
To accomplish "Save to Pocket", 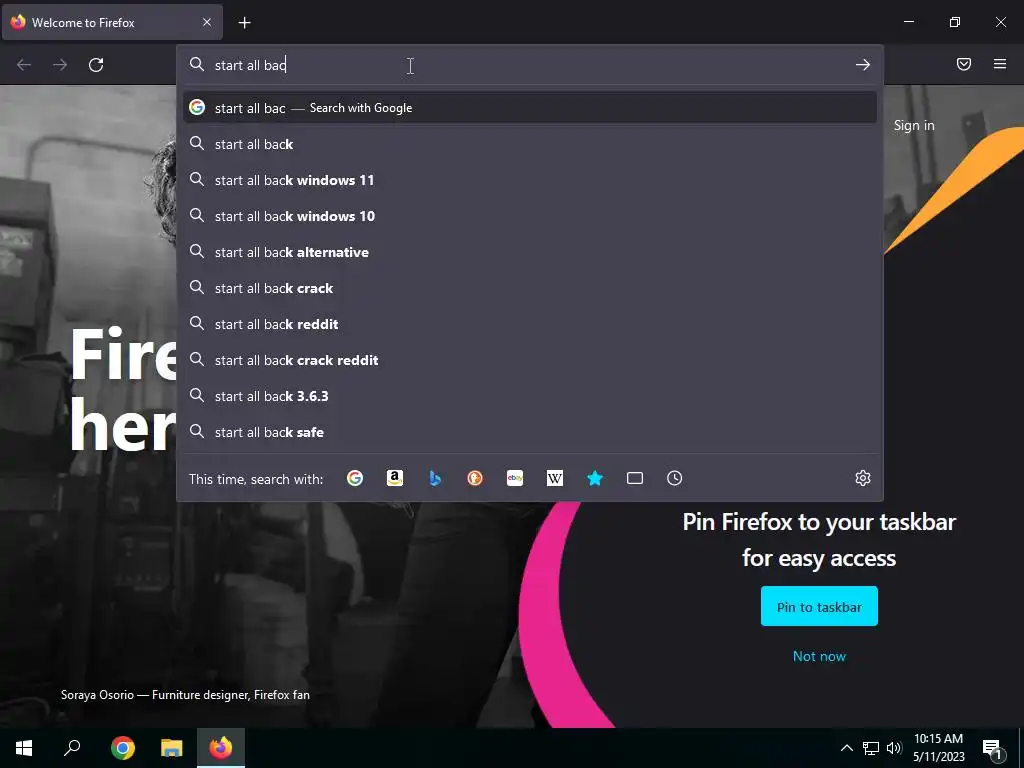I will [x=964, y=64].
